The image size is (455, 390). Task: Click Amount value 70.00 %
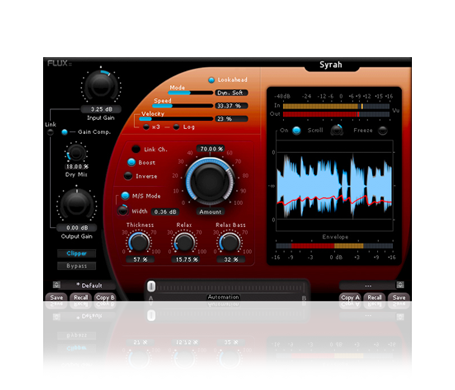click(211, 149)
